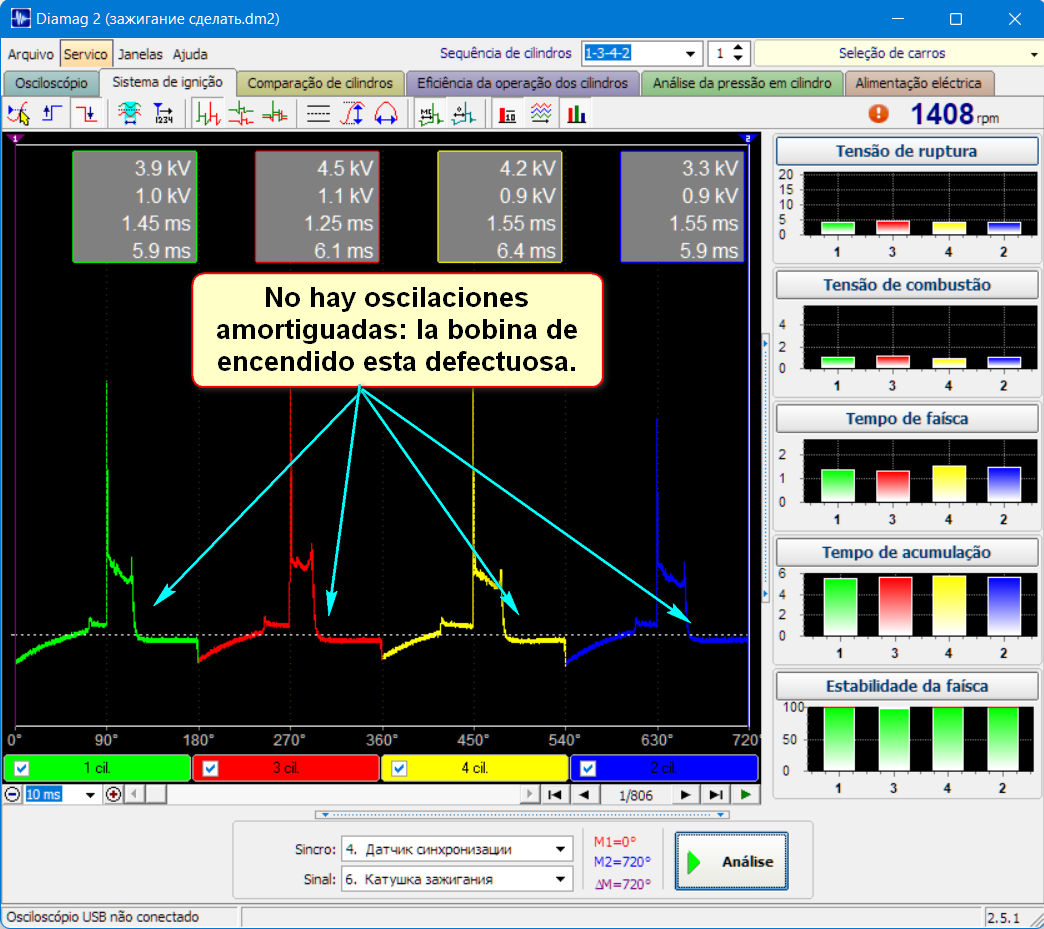Click the green cylinder 1 measurement box

(134, 206)
